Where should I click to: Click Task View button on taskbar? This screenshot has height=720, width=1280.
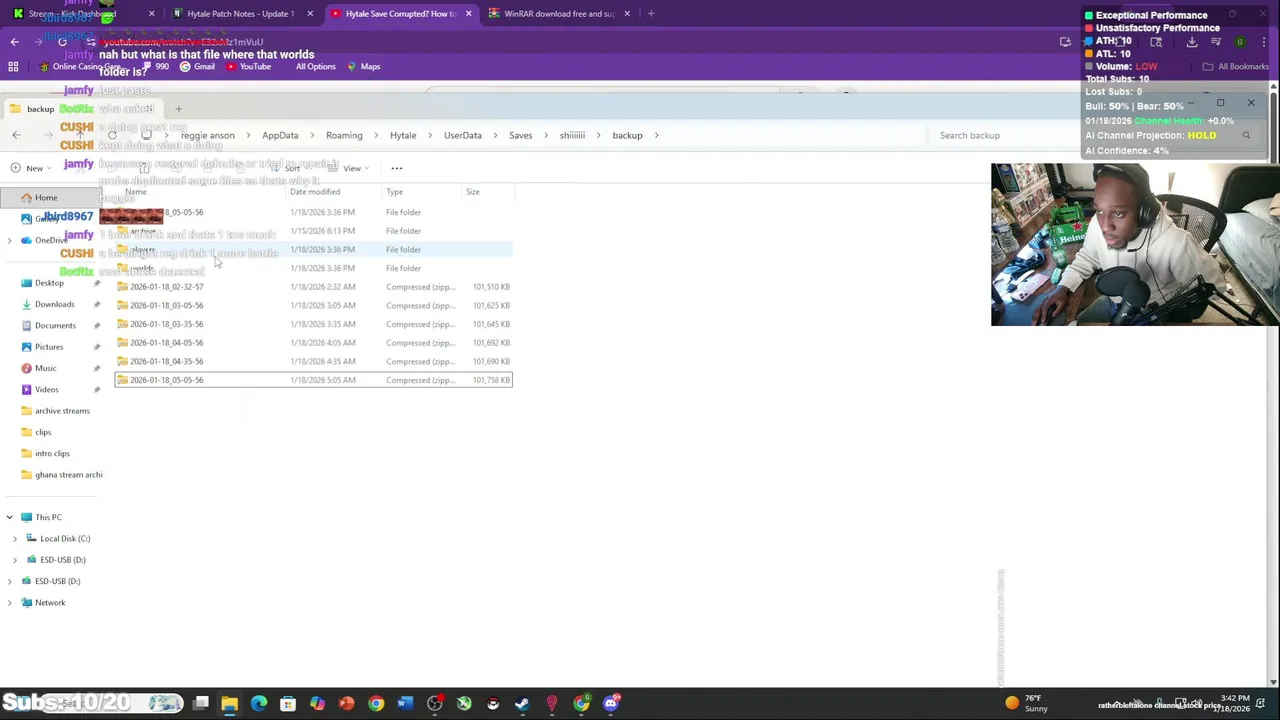tap(201, 704)
